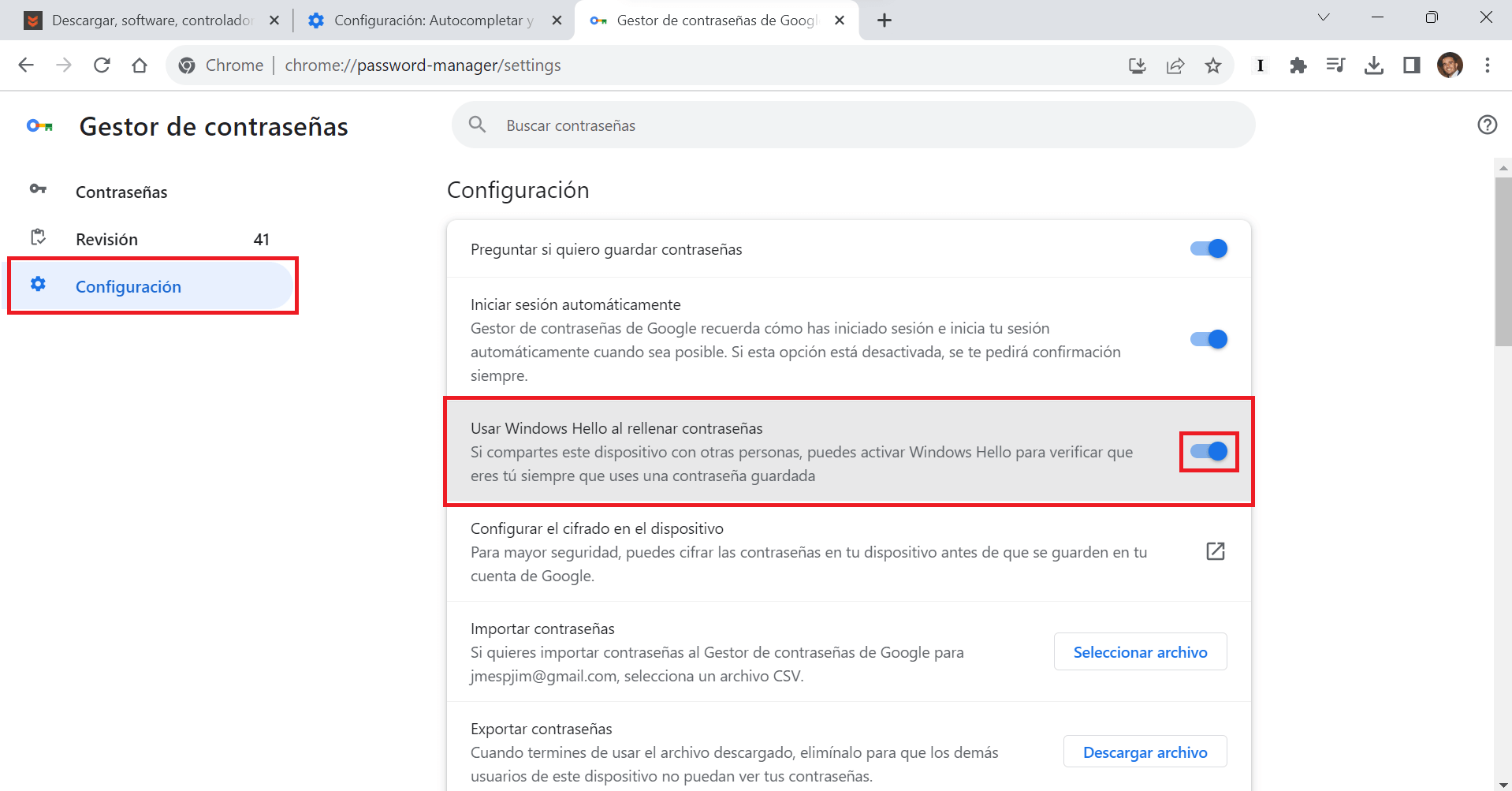Reload the page with the refresh icon
The width and height of the screenshot is (1512, 791).
102,65
